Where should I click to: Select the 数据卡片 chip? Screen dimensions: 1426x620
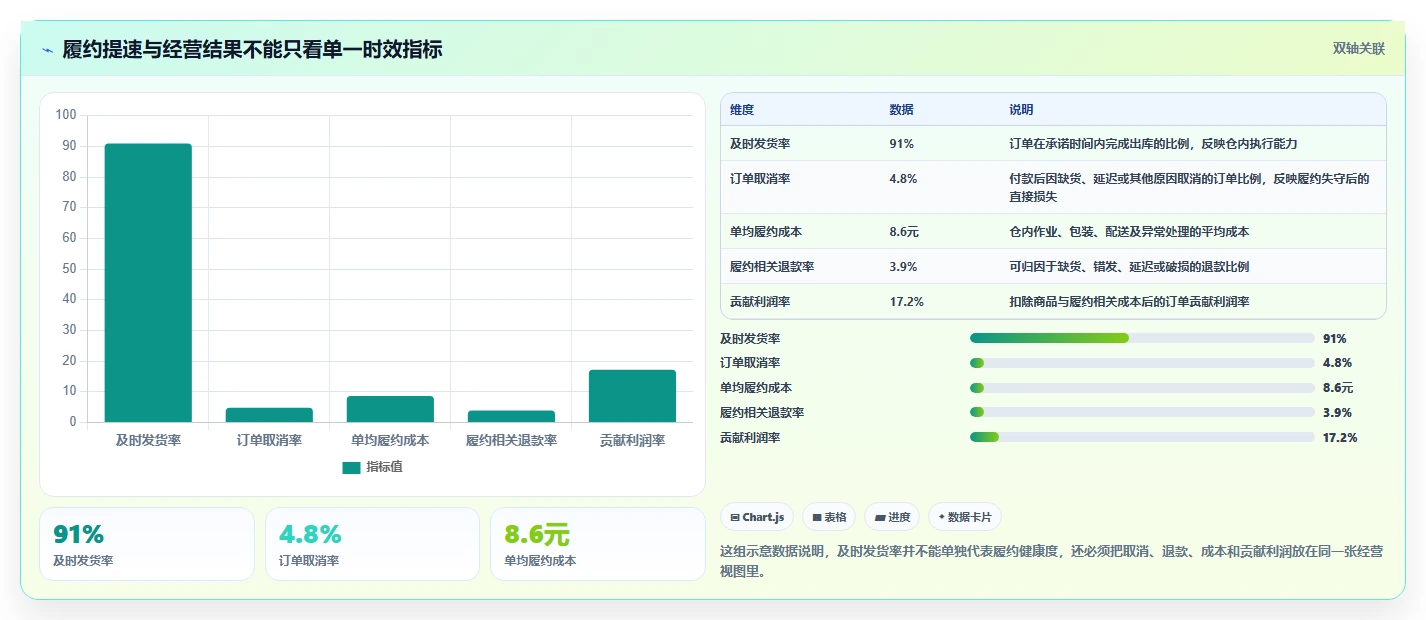click(965, 517)
